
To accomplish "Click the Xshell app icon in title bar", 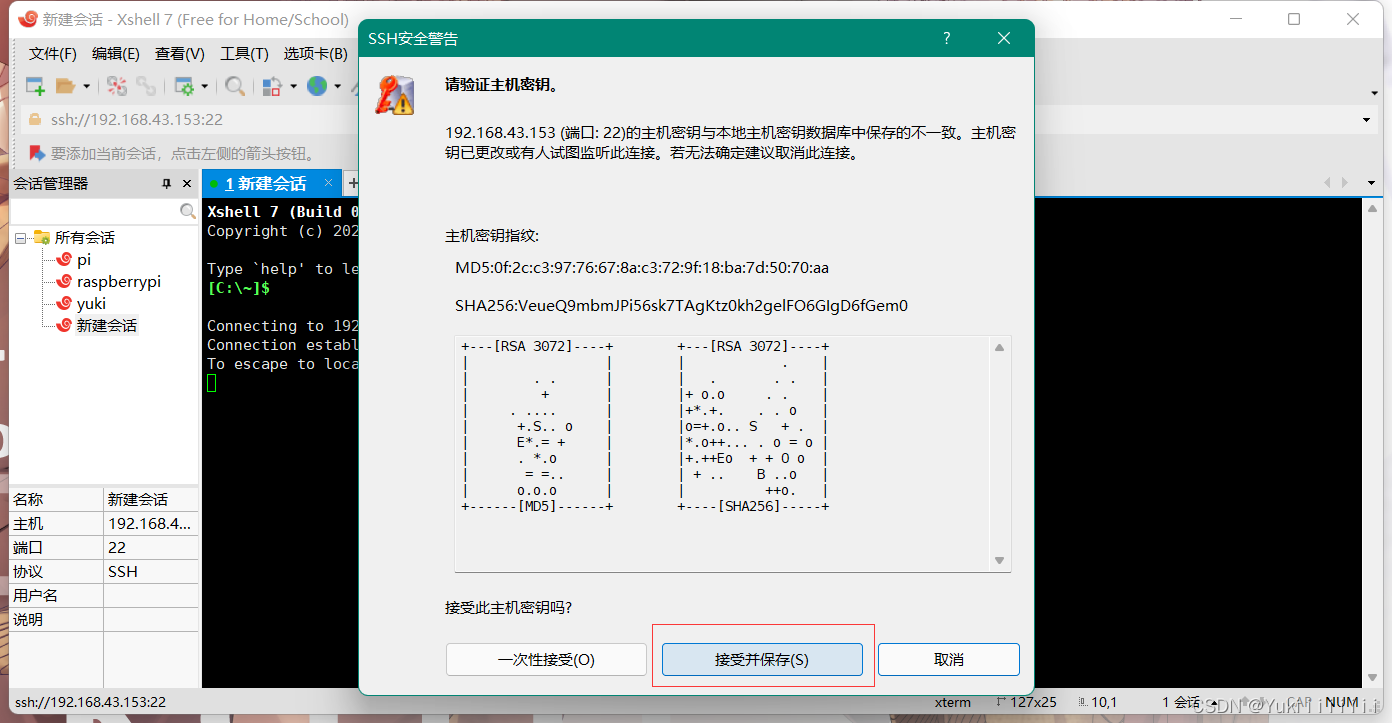I will pyautogui.click(x=28, y=19).
